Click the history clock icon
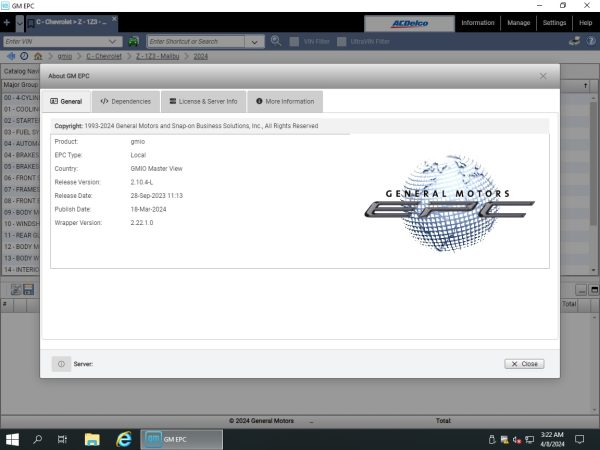The image size is (600, 450). (x=24, y=56)
